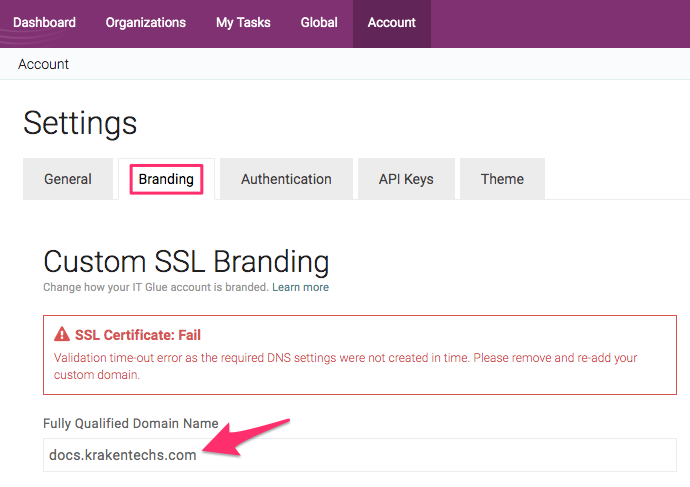The height and width of the screenshot is (487, 690).
Task: Open My Tasks from the navigation bar
Action: point(243,22)
